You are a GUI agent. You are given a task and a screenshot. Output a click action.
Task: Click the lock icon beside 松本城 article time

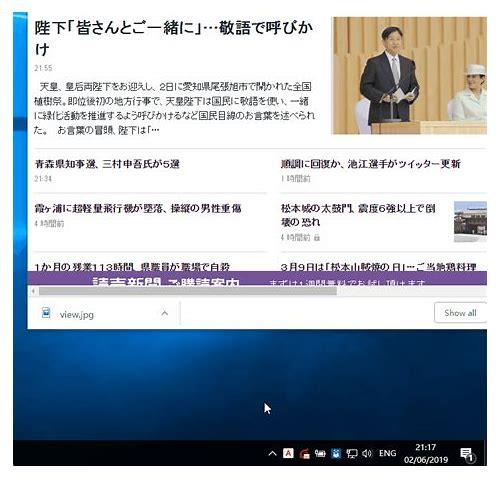tap(317, 237)
